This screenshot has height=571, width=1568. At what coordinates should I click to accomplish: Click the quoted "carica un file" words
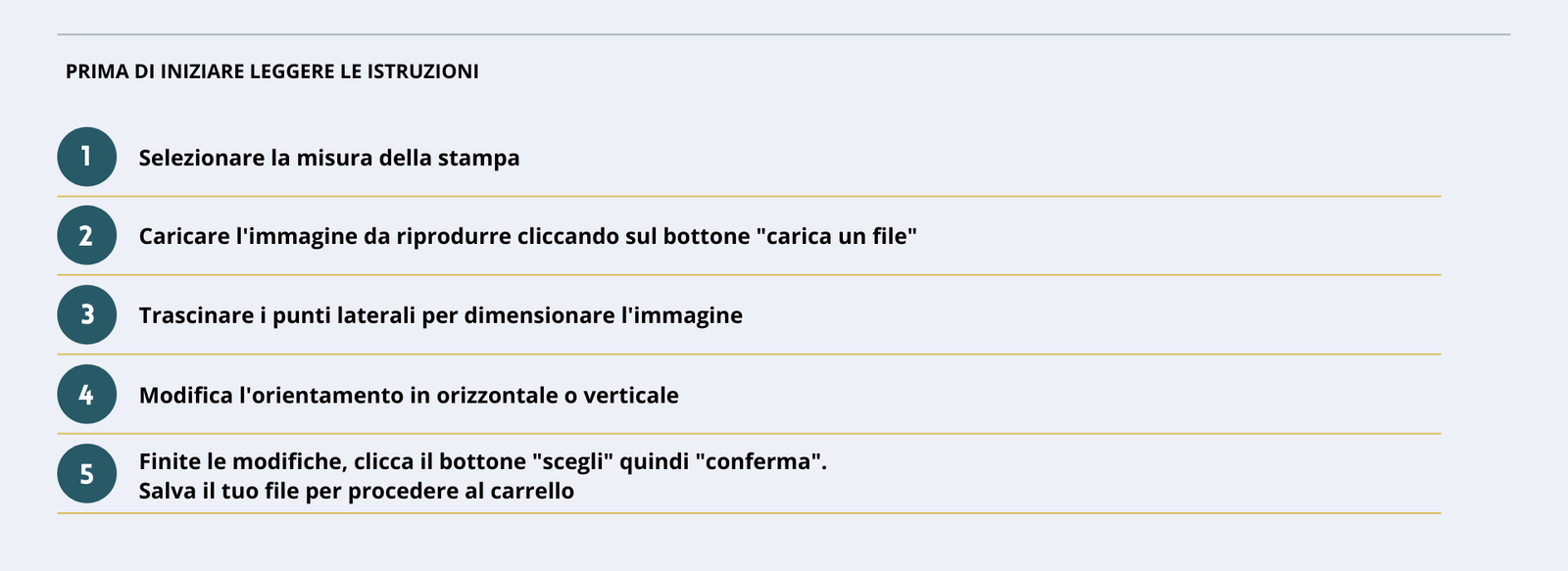[836, 236]
